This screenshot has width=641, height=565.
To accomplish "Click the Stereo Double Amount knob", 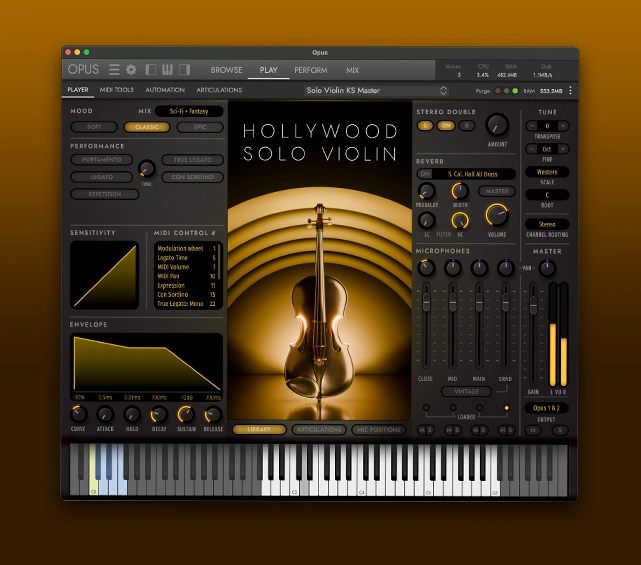I will pyautogui.click(x=497, y=125).
